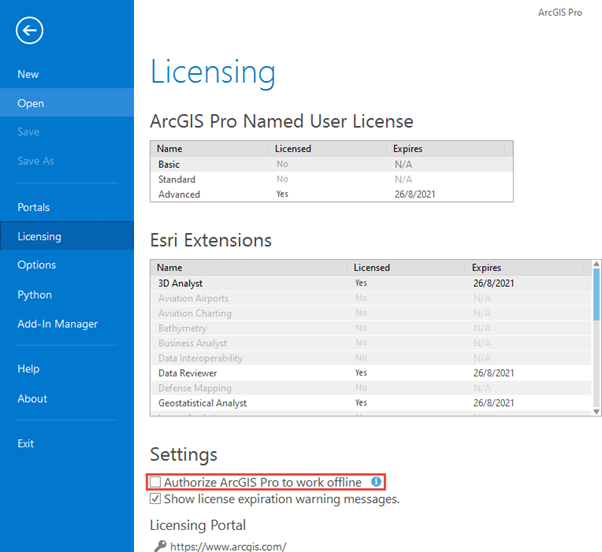Image resolution: width=602 pixels, height=552 pixels.
Task: Click the extensions list scroll down arrow
Action: click(596, 412)
